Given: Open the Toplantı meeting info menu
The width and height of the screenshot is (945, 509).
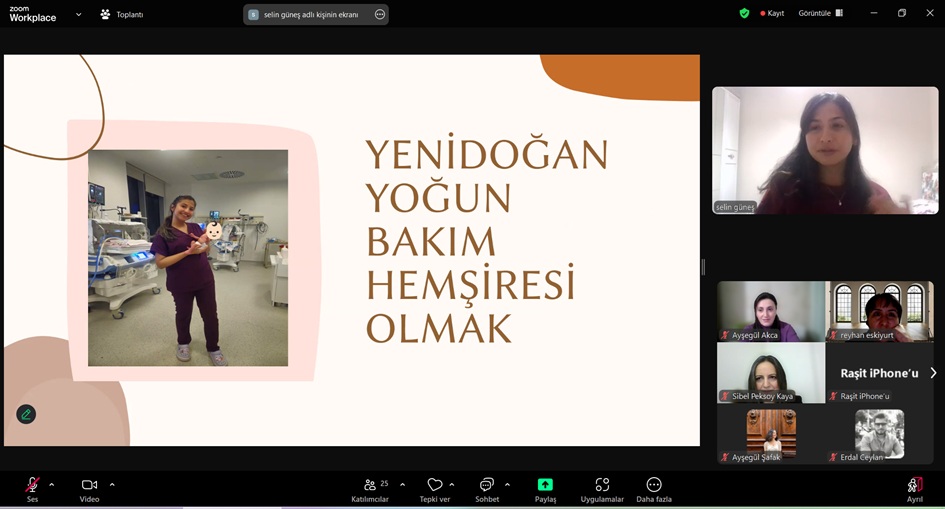Looking at the screenshot, I should click(121, 14).
